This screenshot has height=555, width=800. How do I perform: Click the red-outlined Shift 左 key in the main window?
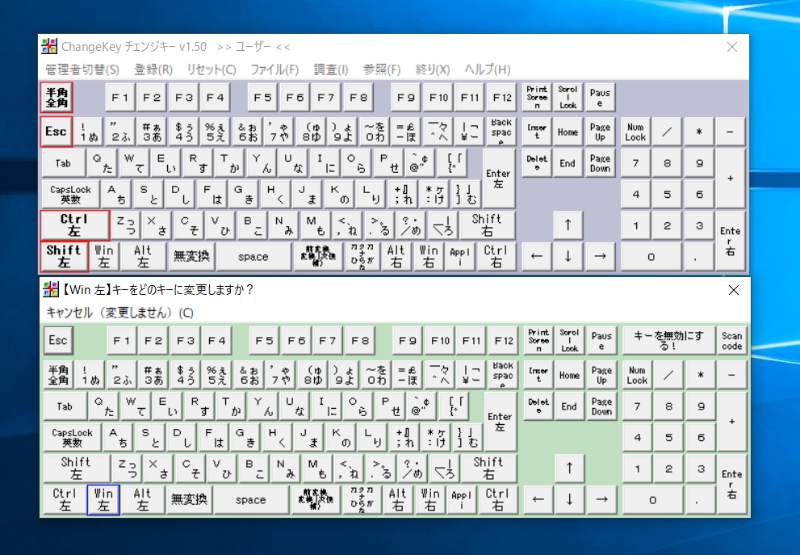(63, 256)
